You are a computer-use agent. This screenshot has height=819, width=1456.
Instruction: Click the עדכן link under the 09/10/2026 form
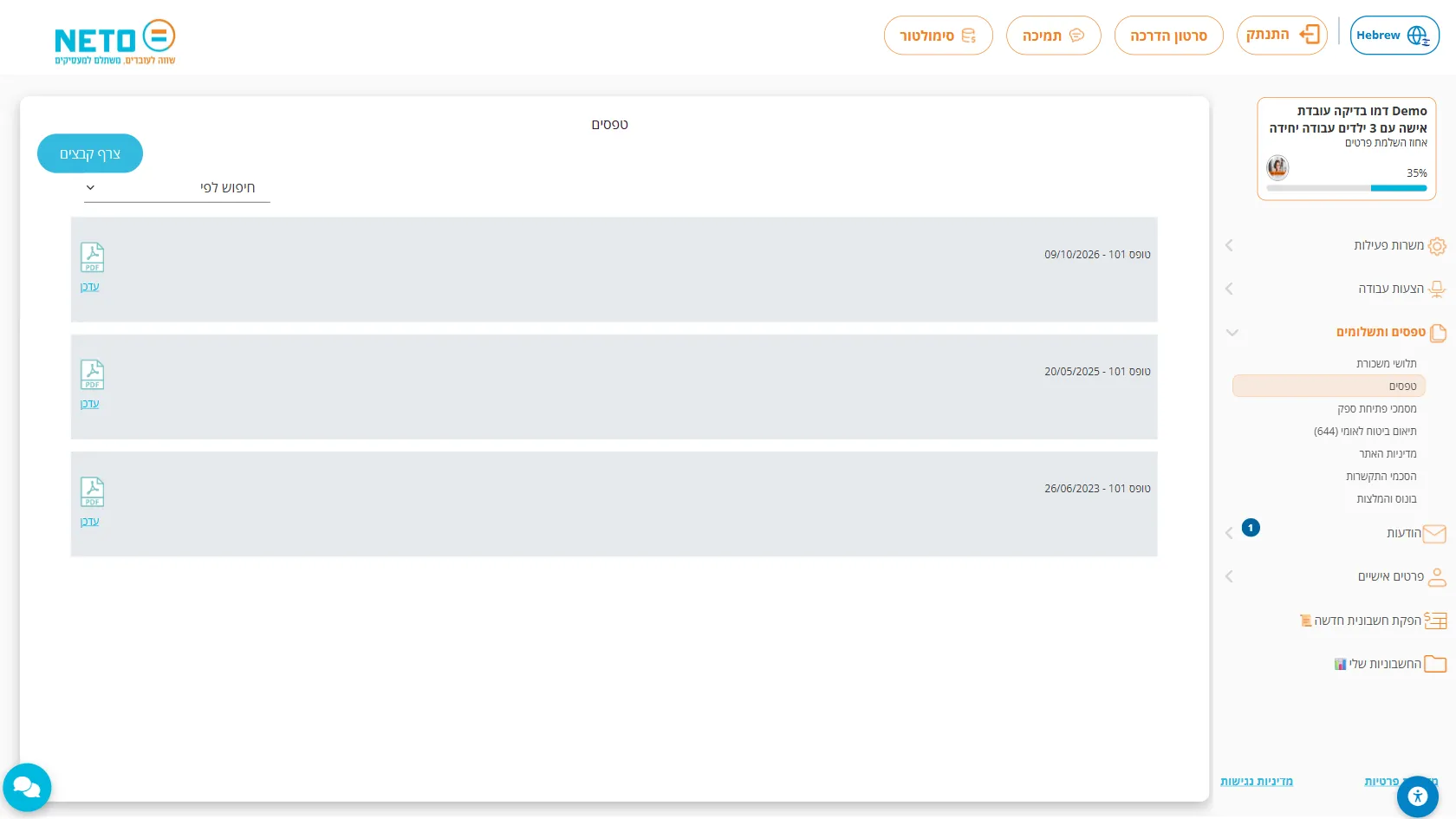tap(90, 287)
